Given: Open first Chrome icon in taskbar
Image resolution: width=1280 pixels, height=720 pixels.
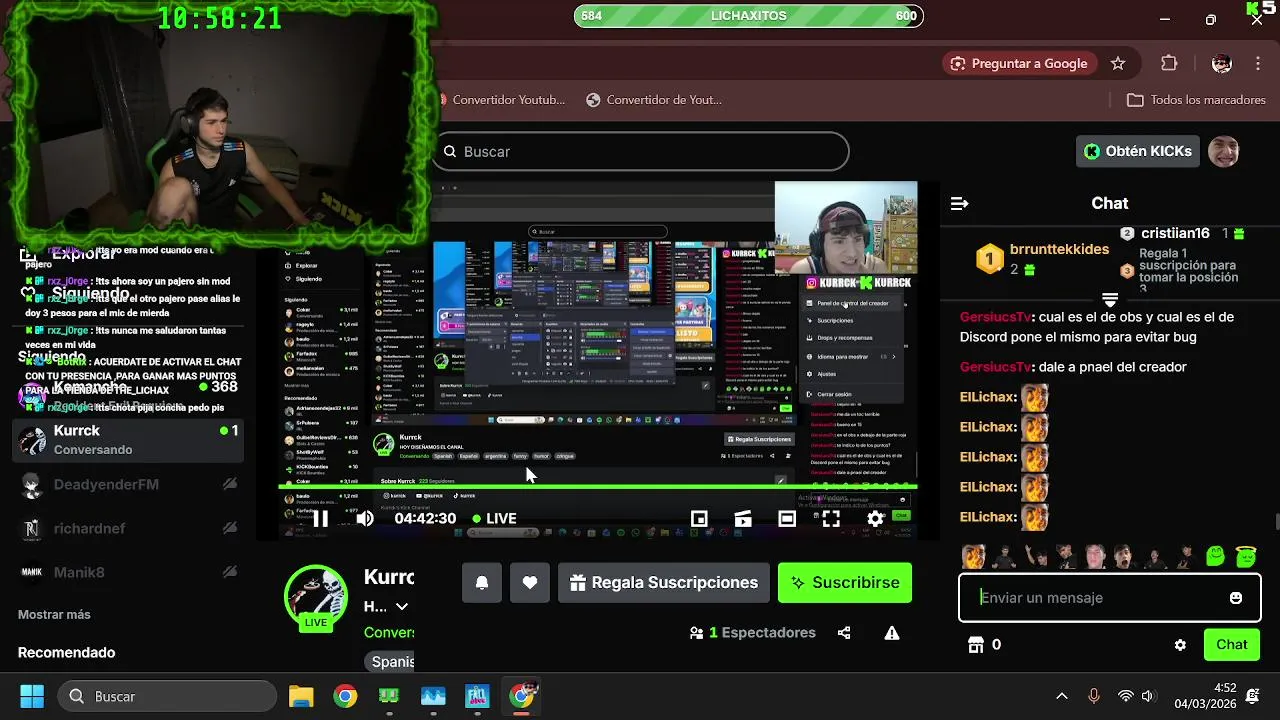Looking at the screenshot, I should pyautogui.click(x=345, y=696).
